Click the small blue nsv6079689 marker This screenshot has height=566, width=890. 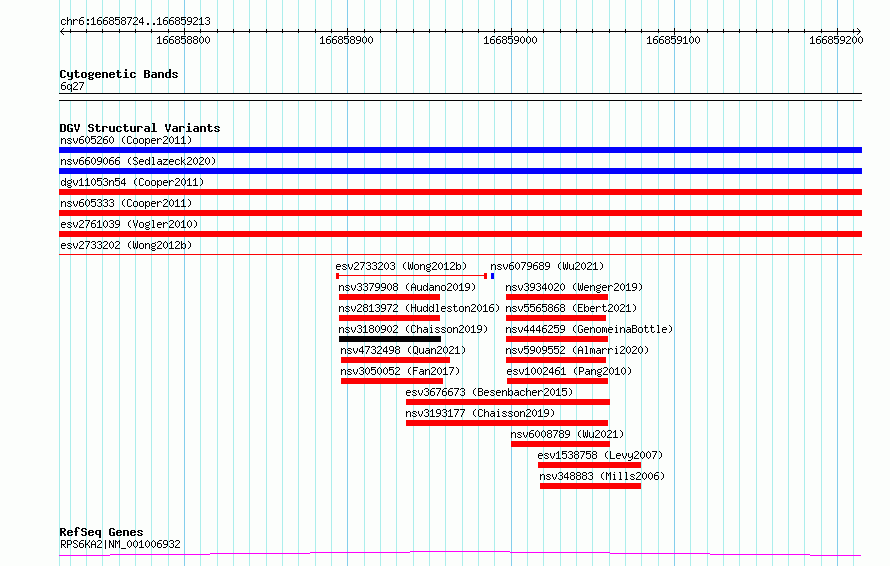492,276
